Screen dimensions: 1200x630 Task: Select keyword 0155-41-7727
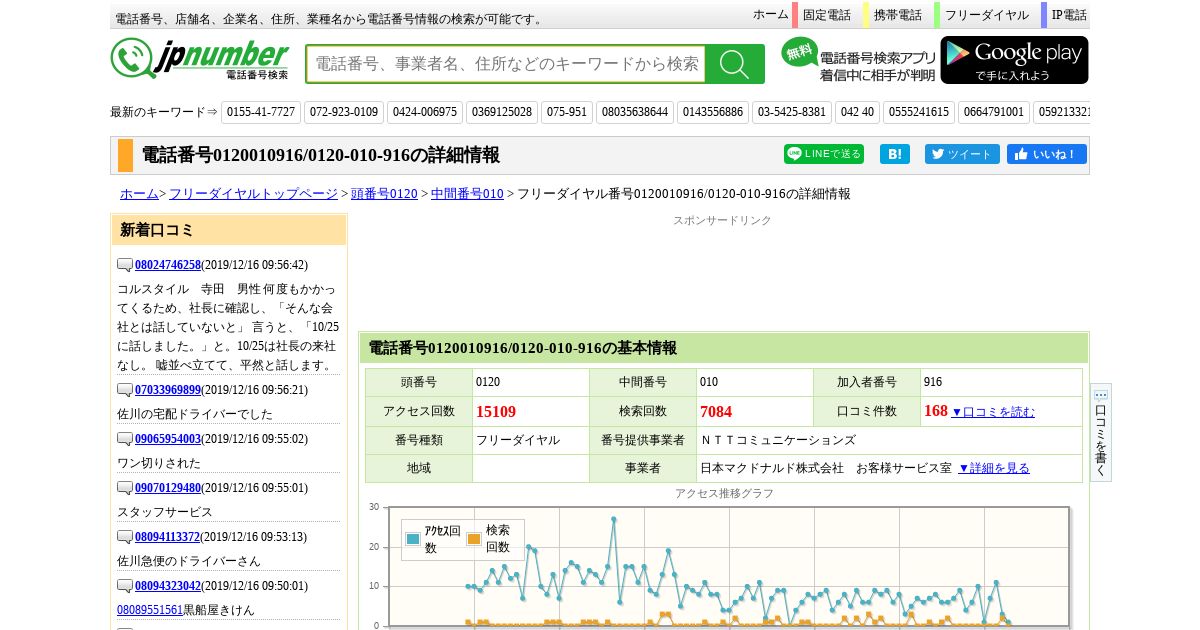pos(261,112)
